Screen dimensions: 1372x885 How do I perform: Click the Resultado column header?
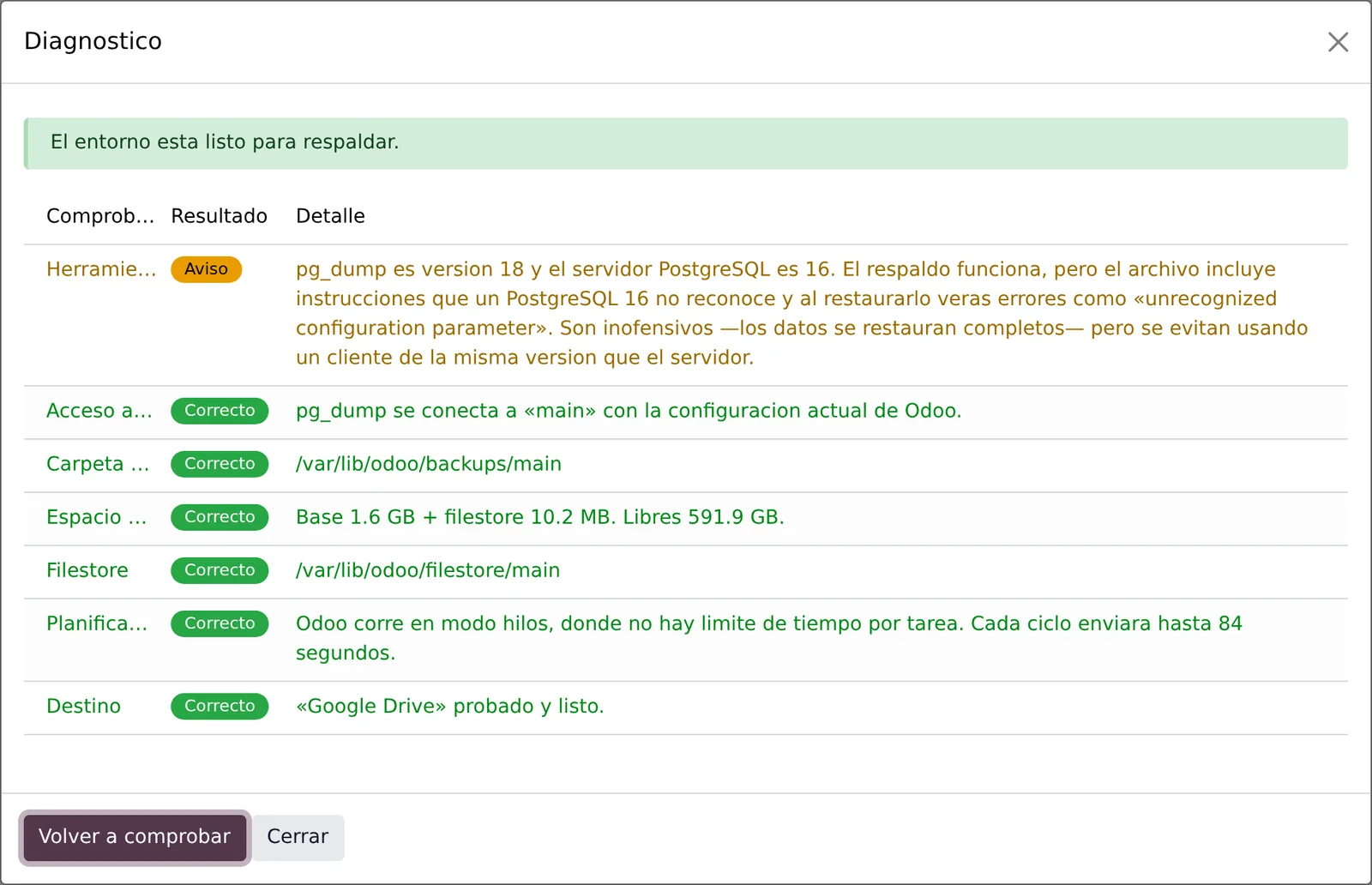coord(219,216)
